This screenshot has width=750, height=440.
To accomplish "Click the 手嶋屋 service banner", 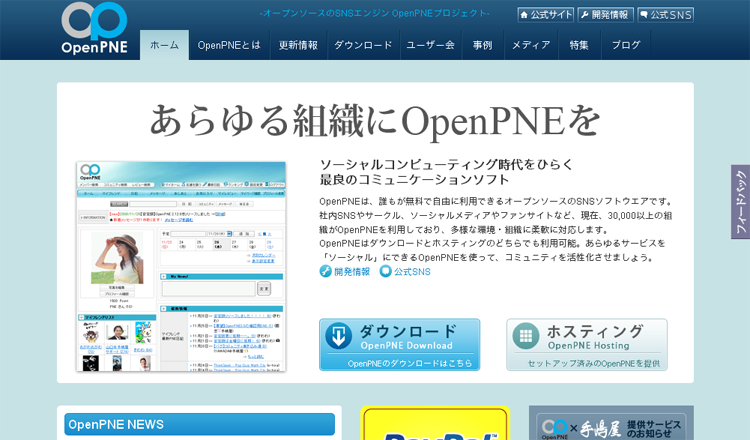I will [x=611, y=424].
